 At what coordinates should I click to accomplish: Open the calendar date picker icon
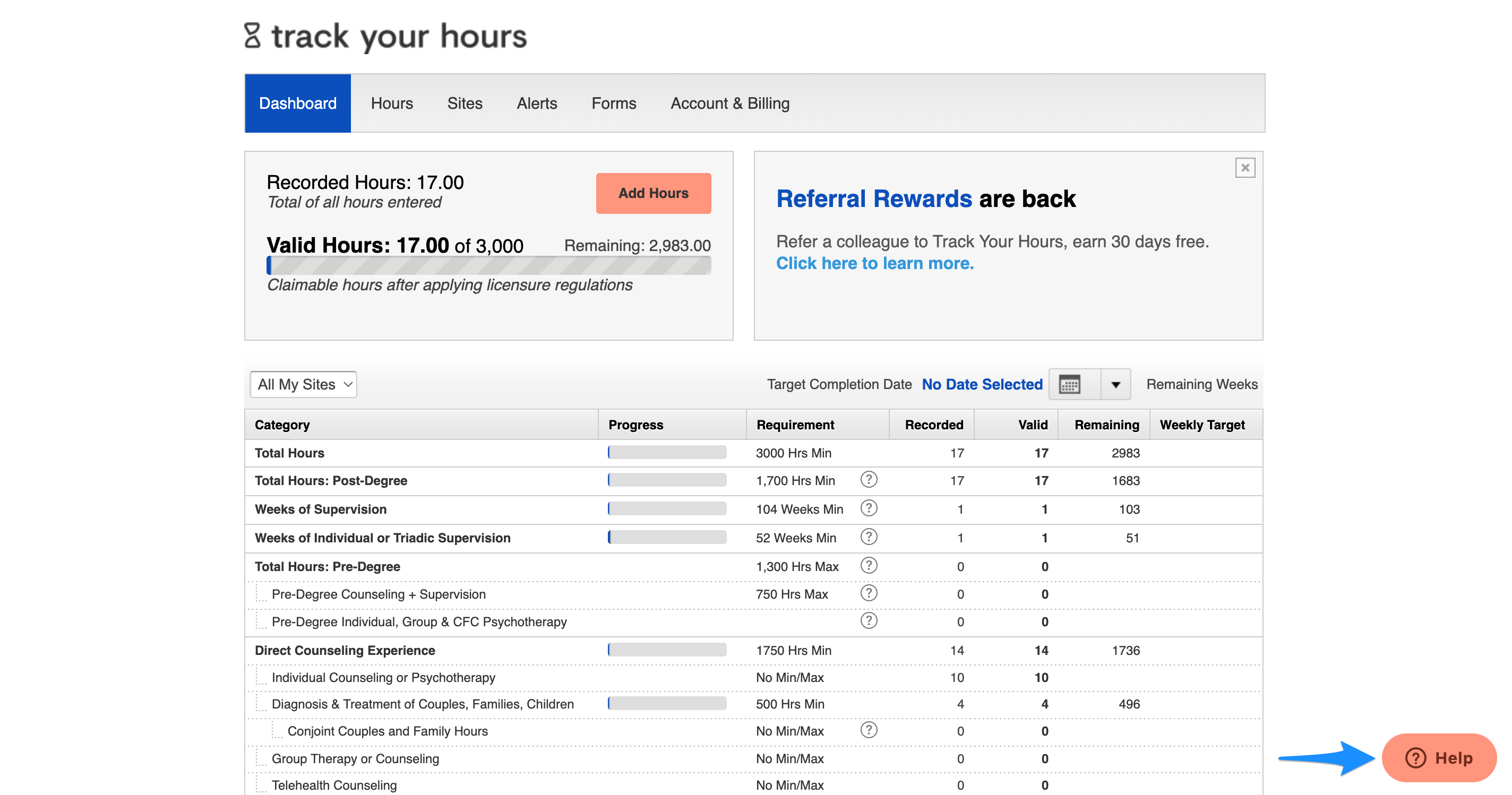click(1069, 385)
